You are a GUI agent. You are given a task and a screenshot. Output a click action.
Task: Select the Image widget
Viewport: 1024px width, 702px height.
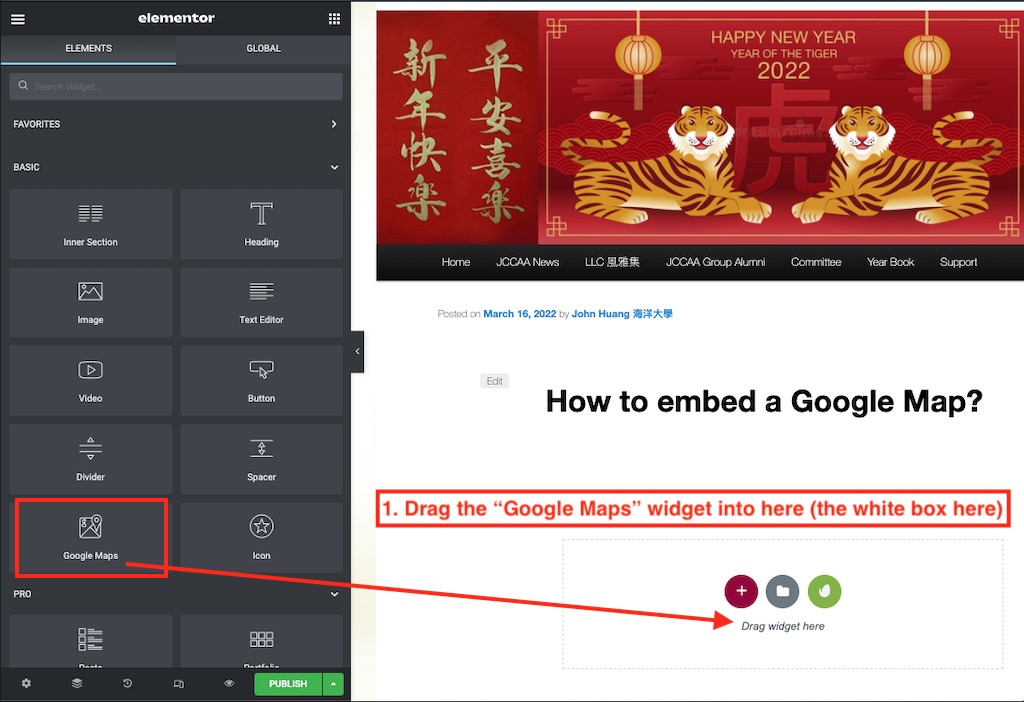91,302
